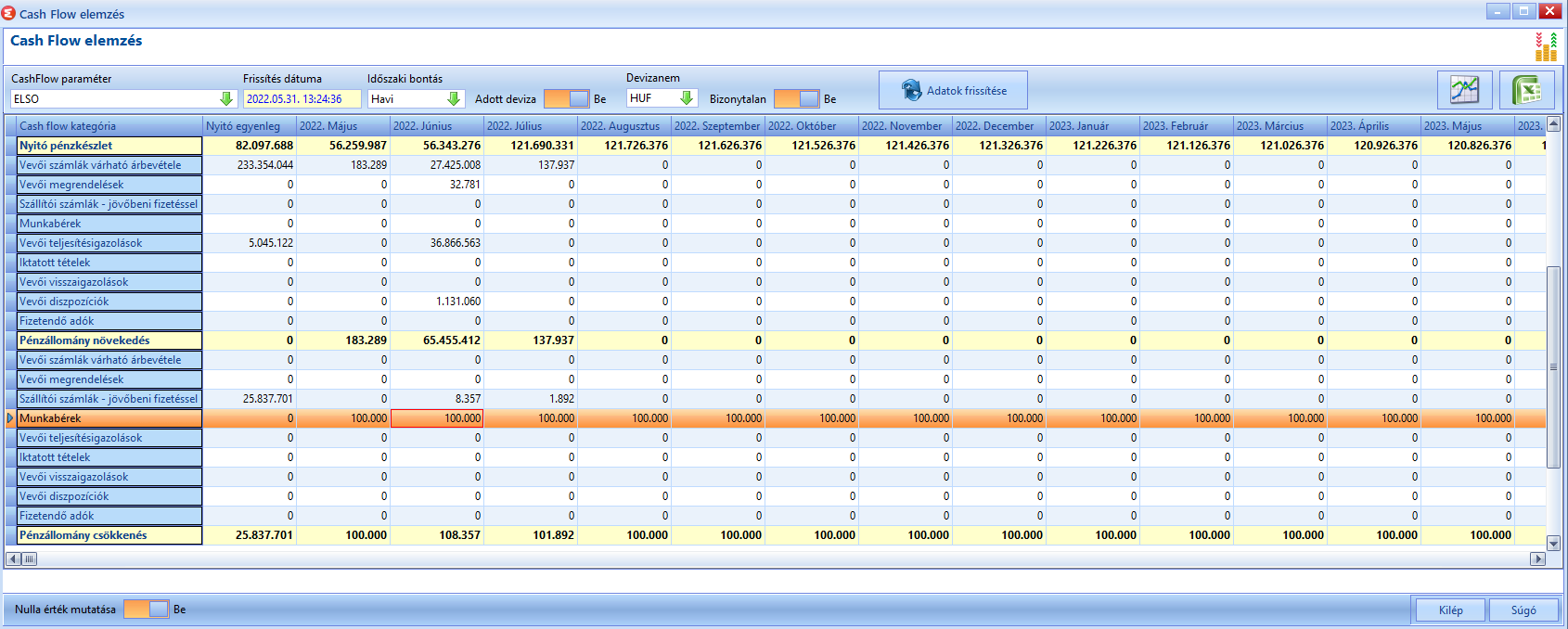
Task: Click the Nyitó egyenleg column header
Action: (250, 125)
